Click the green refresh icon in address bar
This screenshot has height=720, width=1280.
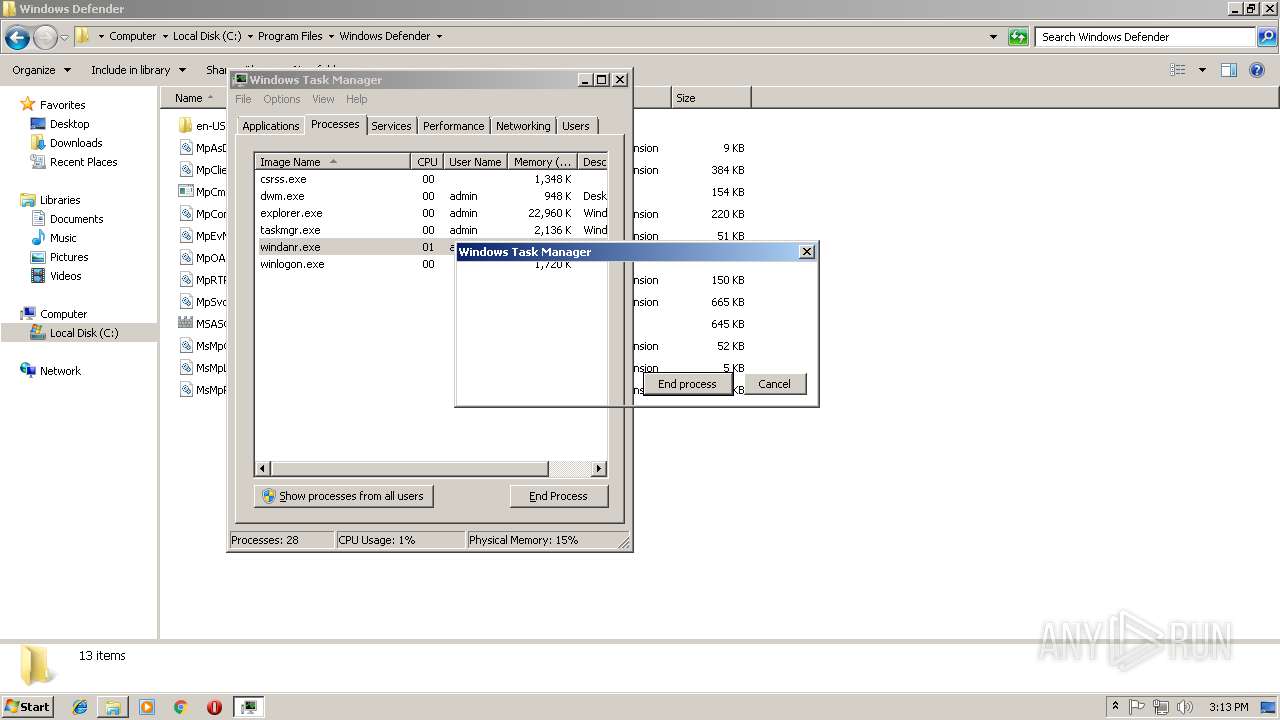pyautogui.click(x=1018, y=37)
